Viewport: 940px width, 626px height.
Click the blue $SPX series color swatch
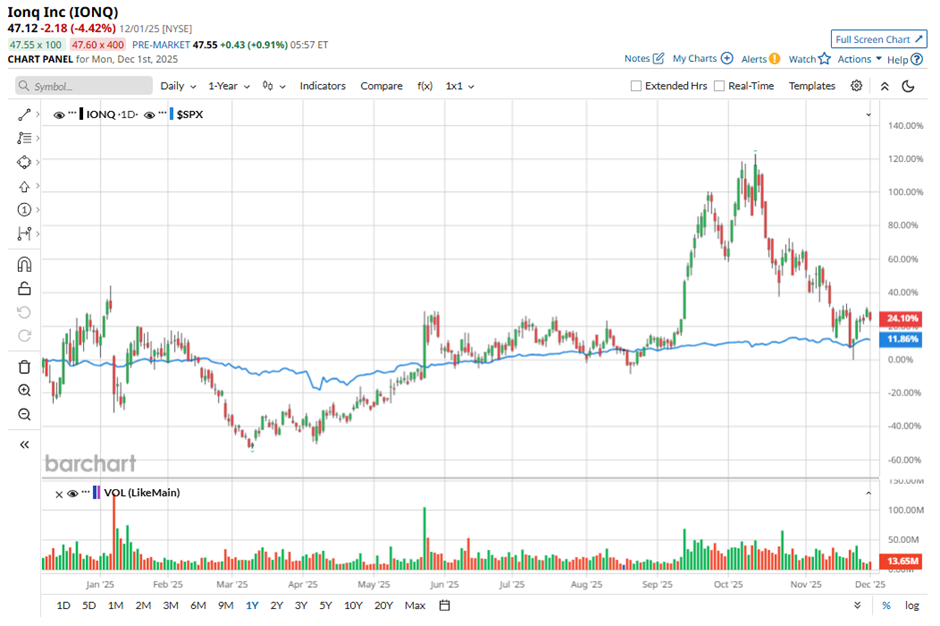tap(171, 115)
